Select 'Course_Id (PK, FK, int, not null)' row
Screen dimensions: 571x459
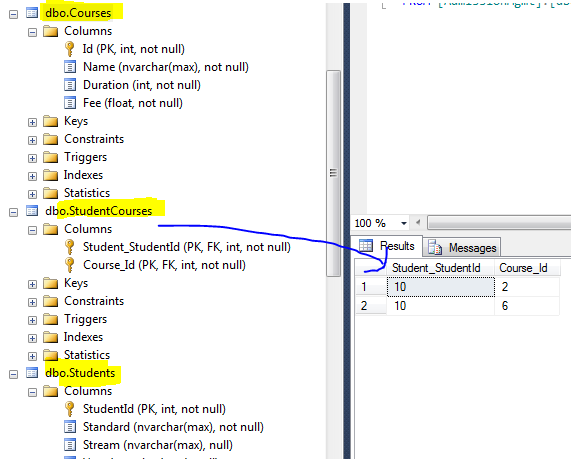(164, 265)
